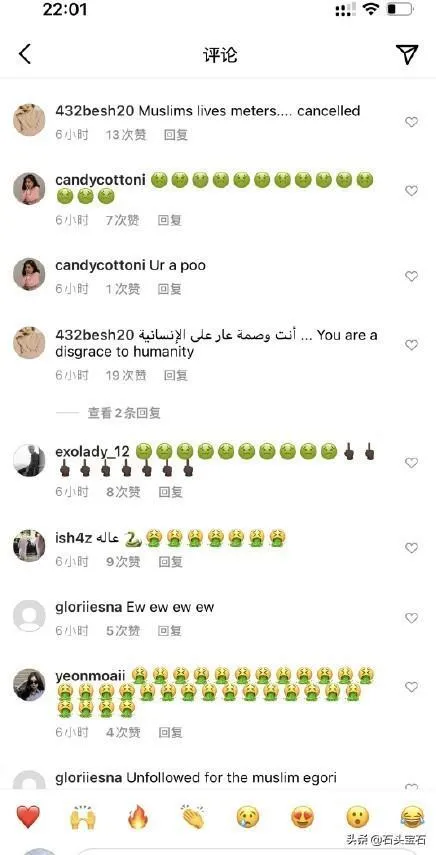Insert the laughing tears emoji

[x=413, y=817]
